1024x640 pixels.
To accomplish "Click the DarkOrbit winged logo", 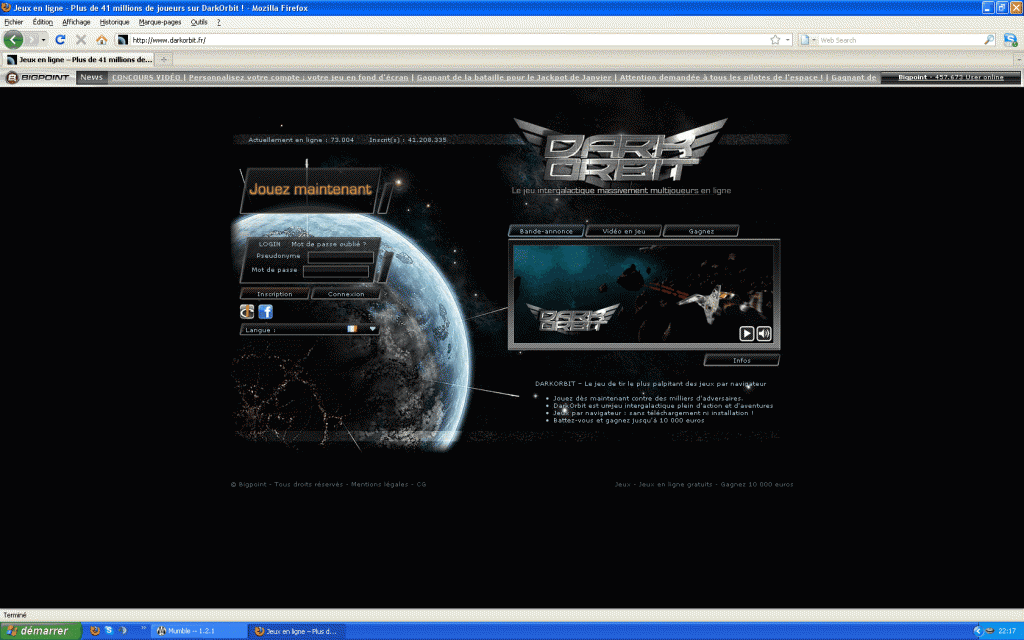I will tap(620, 150).
